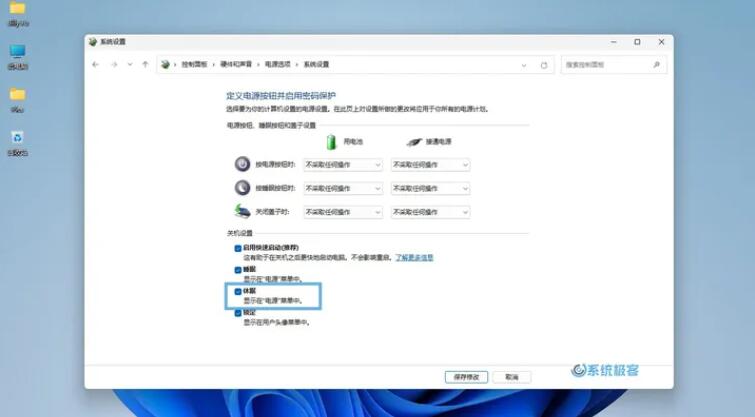Open the on-battery dropdown for 关闭盖子时
Screen dimensions: 755x417
point(343,212)
